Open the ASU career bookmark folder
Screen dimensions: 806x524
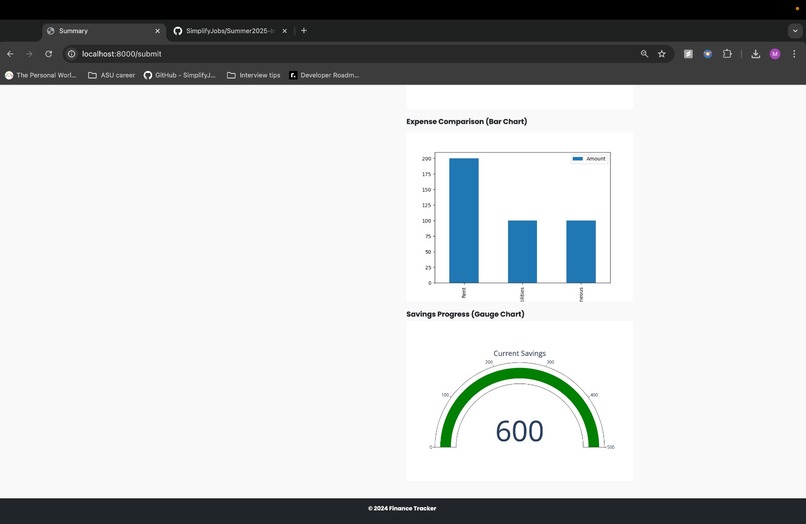pyautogui.click(x=112, y=75)
